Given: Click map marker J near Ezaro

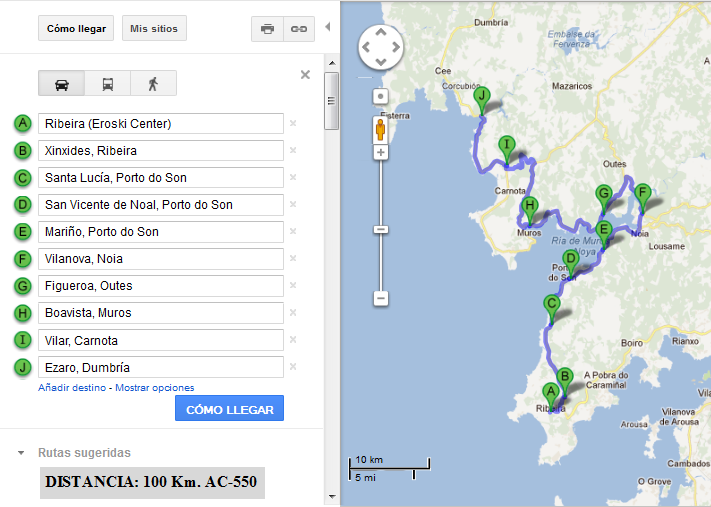Looking at the screenshot, I should [x=482, y=98].
